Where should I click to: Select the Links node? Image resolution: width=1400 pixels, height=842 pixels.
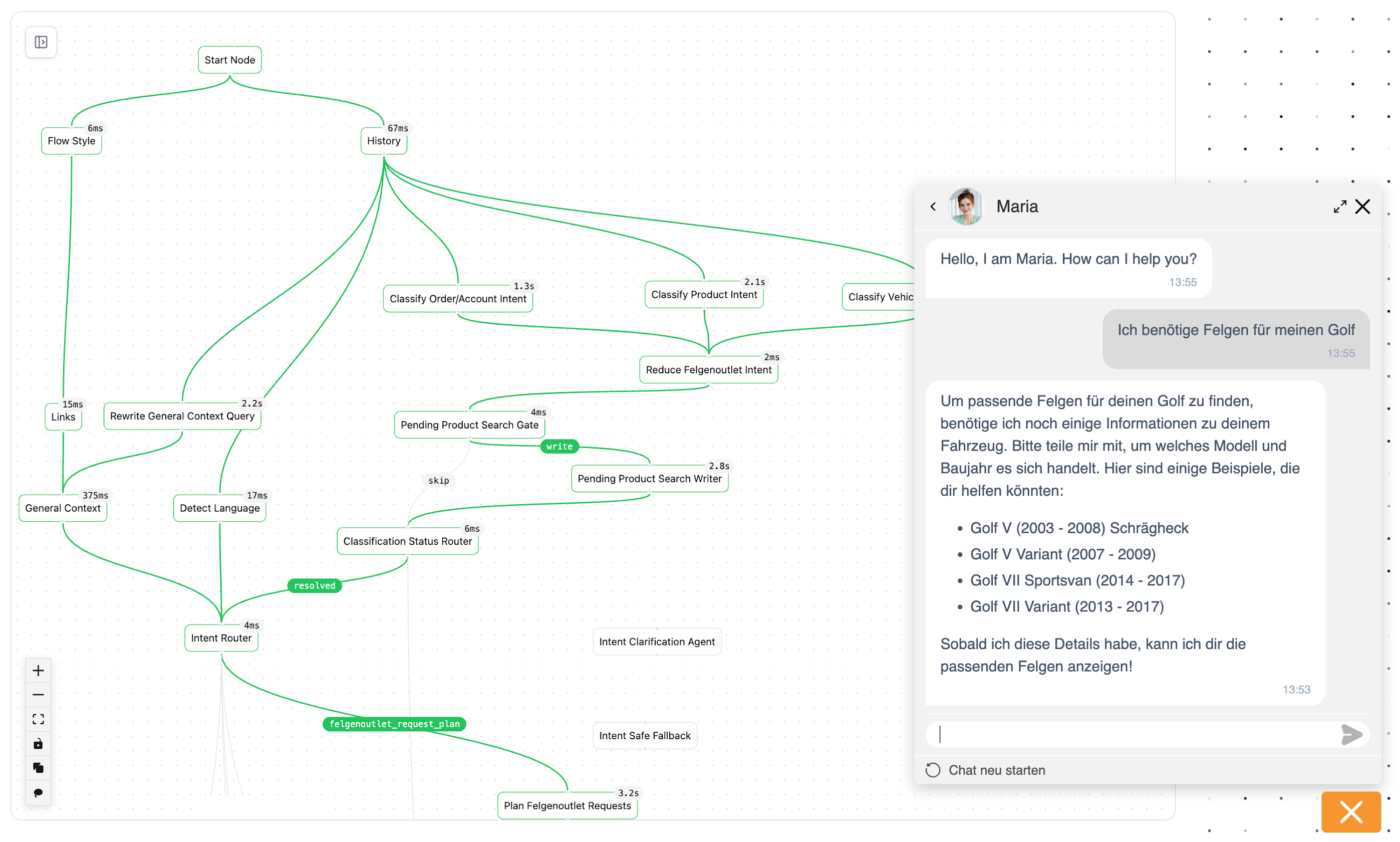coord(63,417)
